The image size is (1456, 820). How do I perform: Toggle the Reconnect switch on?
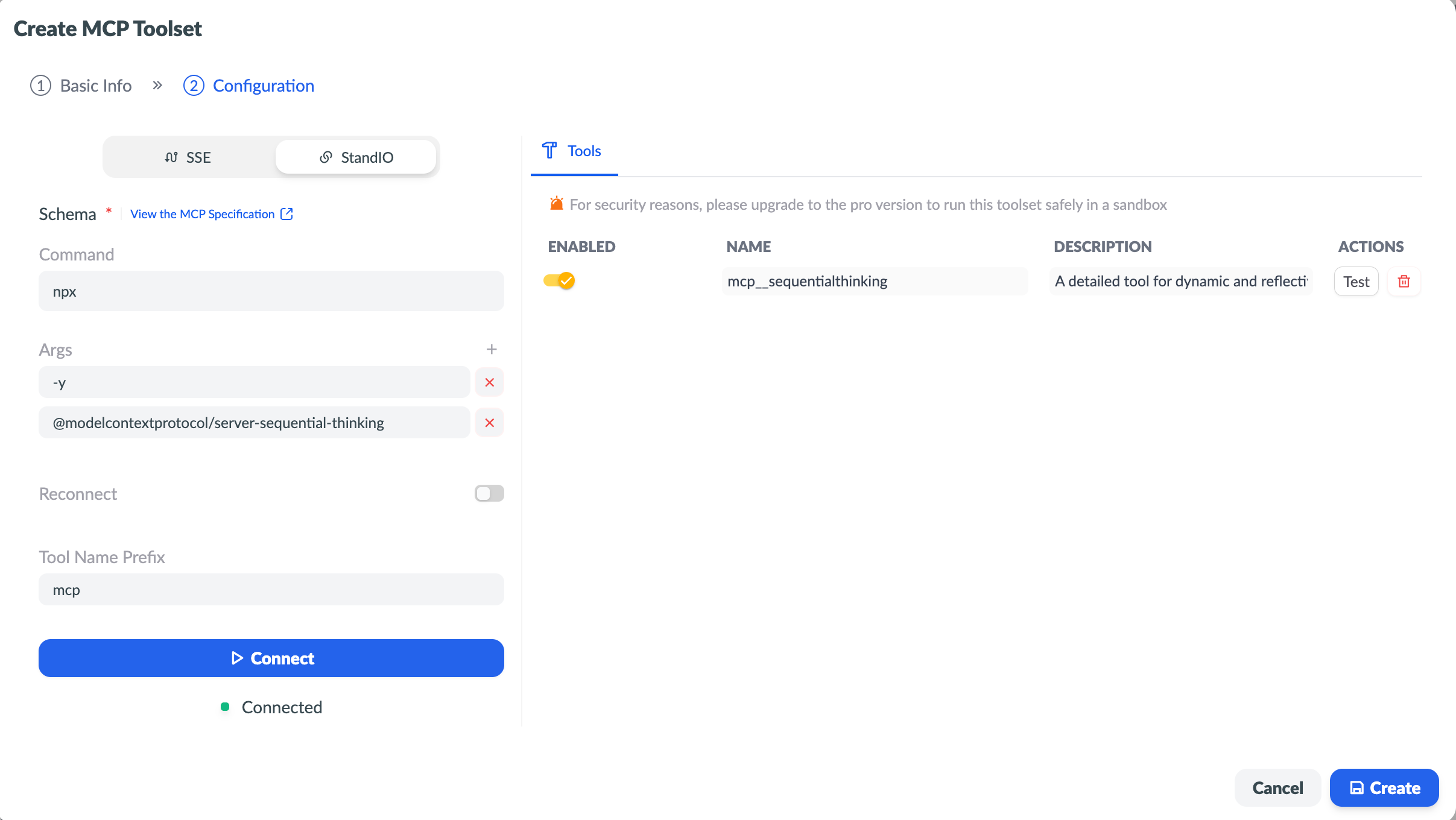(489, 493)
